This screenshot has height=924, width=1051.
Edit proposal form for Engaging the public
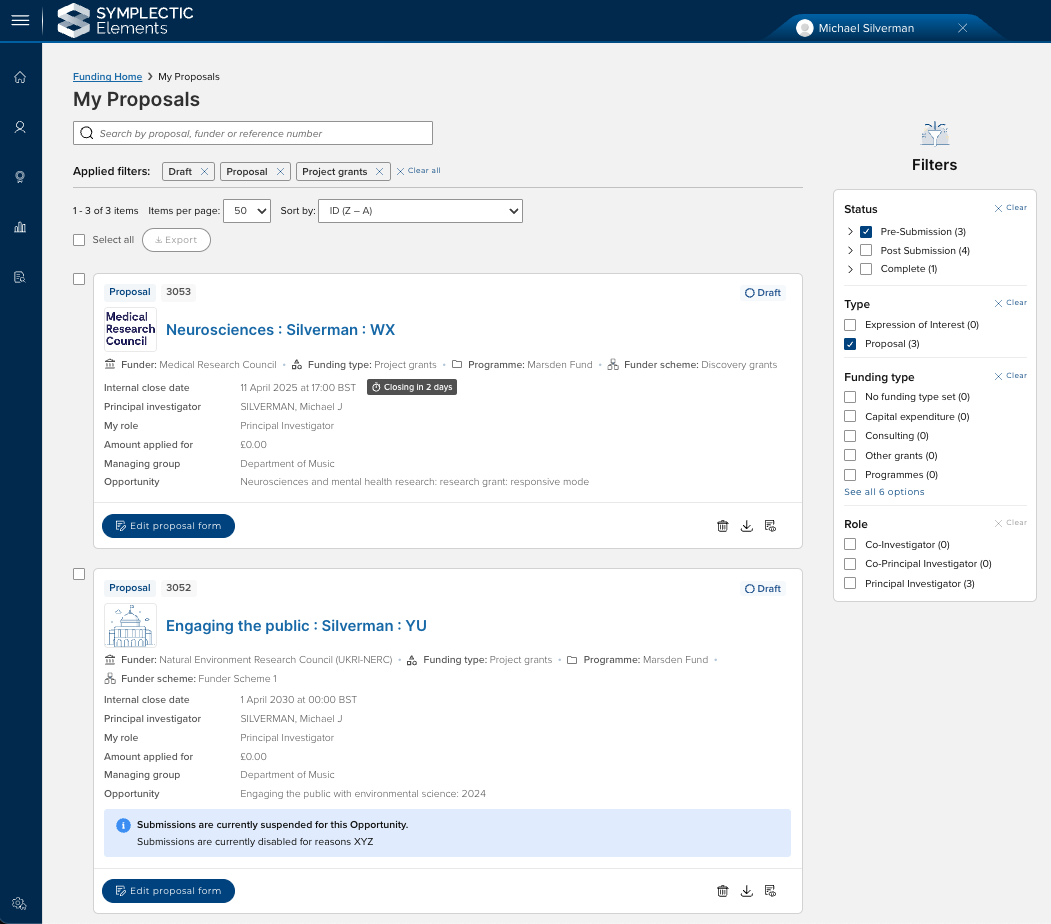point(168,891)
